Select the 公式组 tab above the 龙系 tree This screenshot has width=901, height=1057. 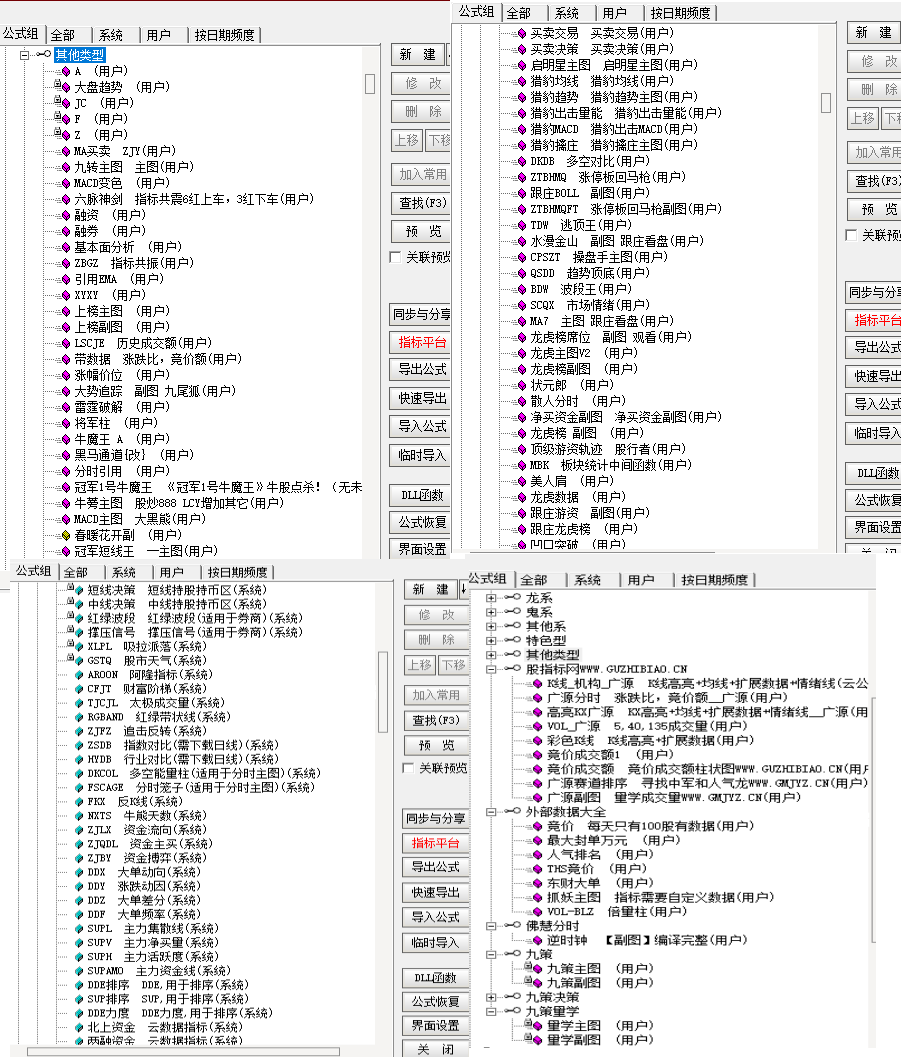point(487,578)
